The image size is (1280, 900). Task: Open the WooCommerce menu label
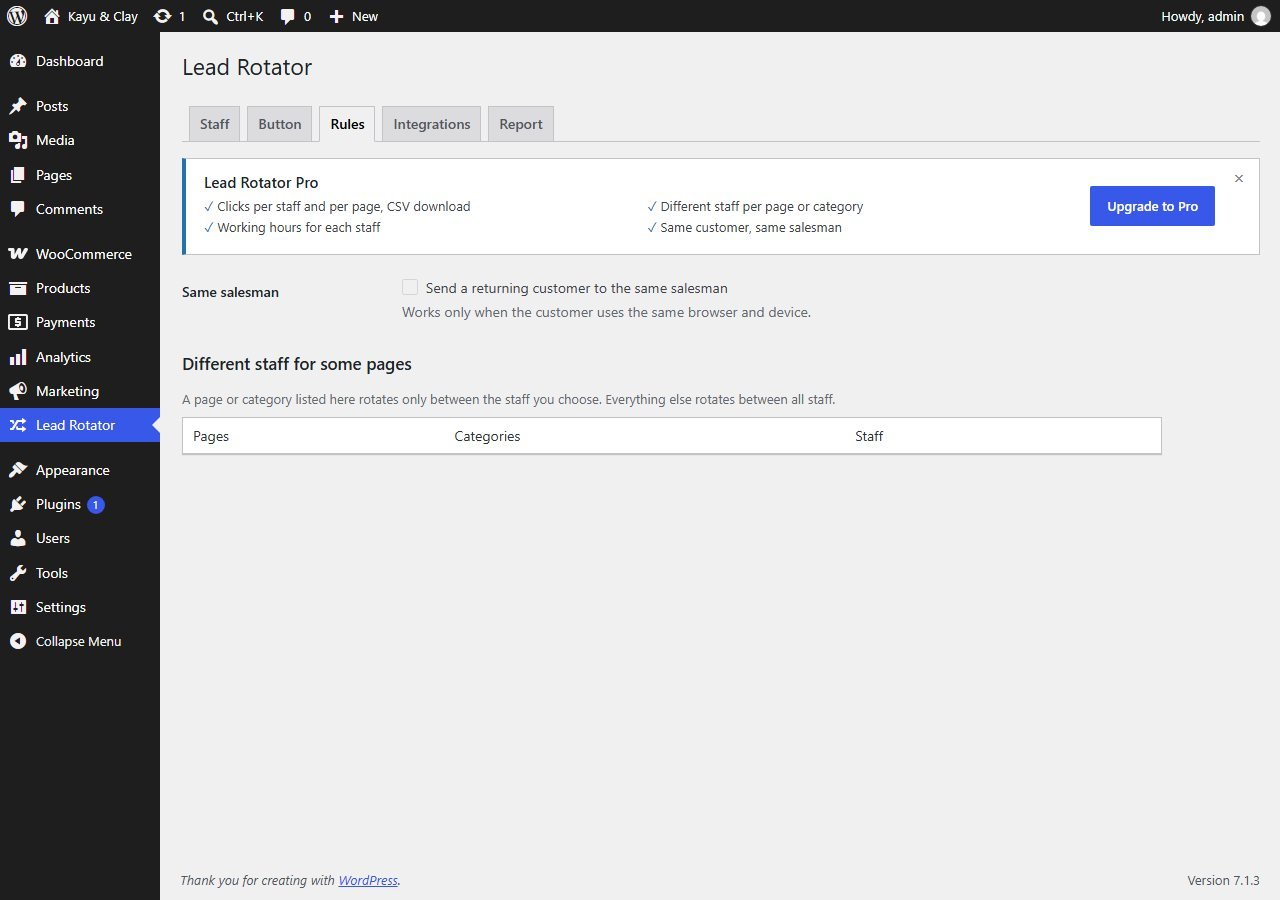coord(84,254)
